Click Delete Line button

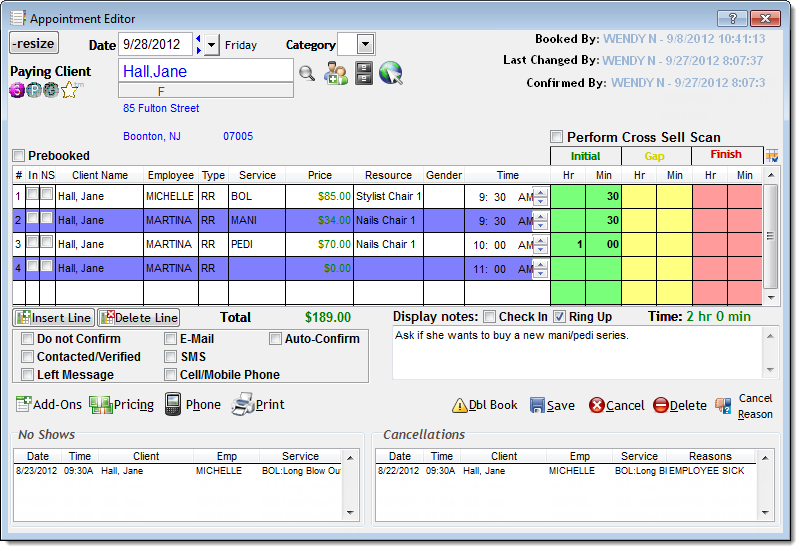pos(139,318)
